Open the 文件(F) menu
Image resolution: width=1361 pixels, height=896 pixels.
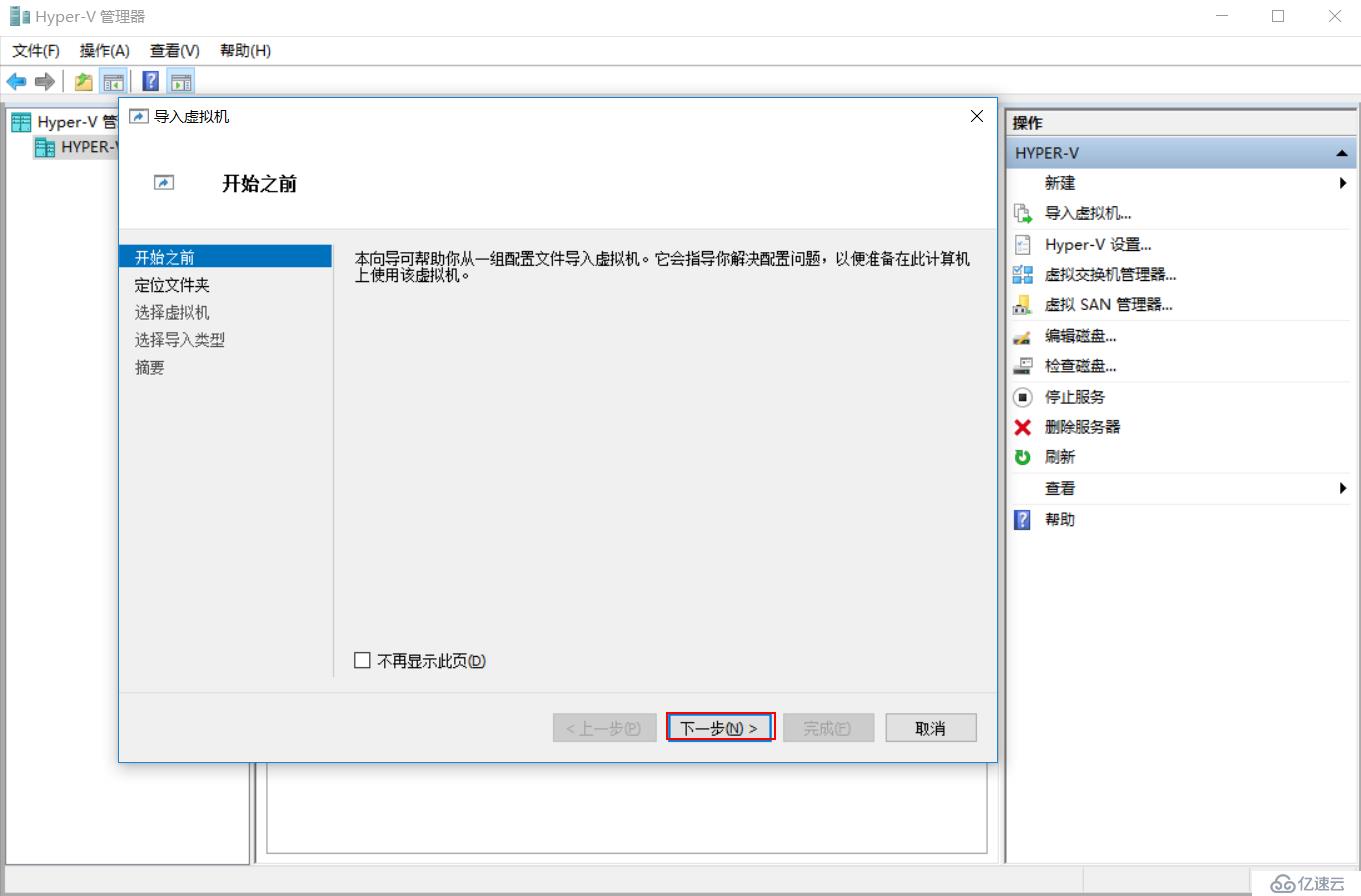coord(36,51)
